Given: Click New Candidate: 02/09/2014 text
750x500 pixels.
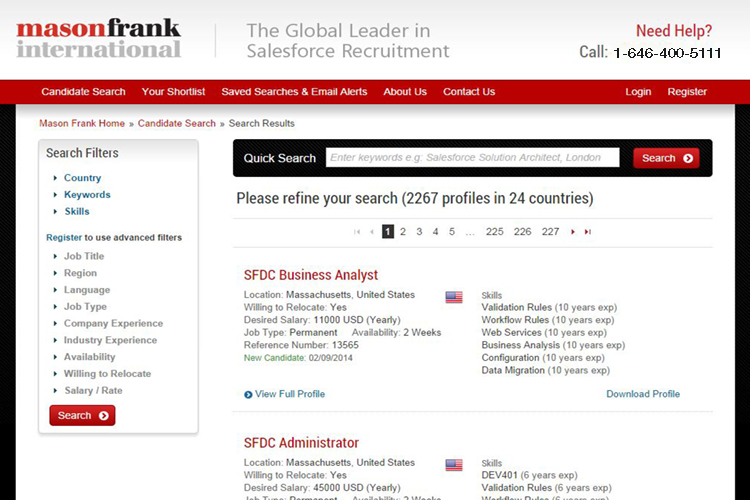Looking at the screenshot, I should (x=298, y=358).
